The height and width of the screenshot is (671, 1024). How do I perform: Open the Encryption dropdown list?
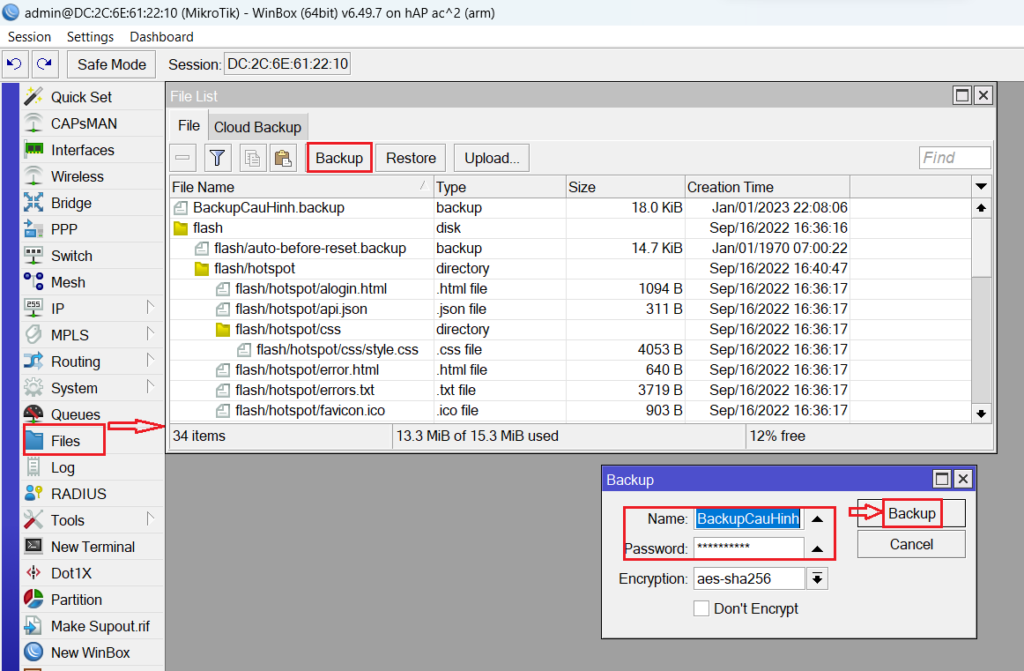[x=817, y=578]
